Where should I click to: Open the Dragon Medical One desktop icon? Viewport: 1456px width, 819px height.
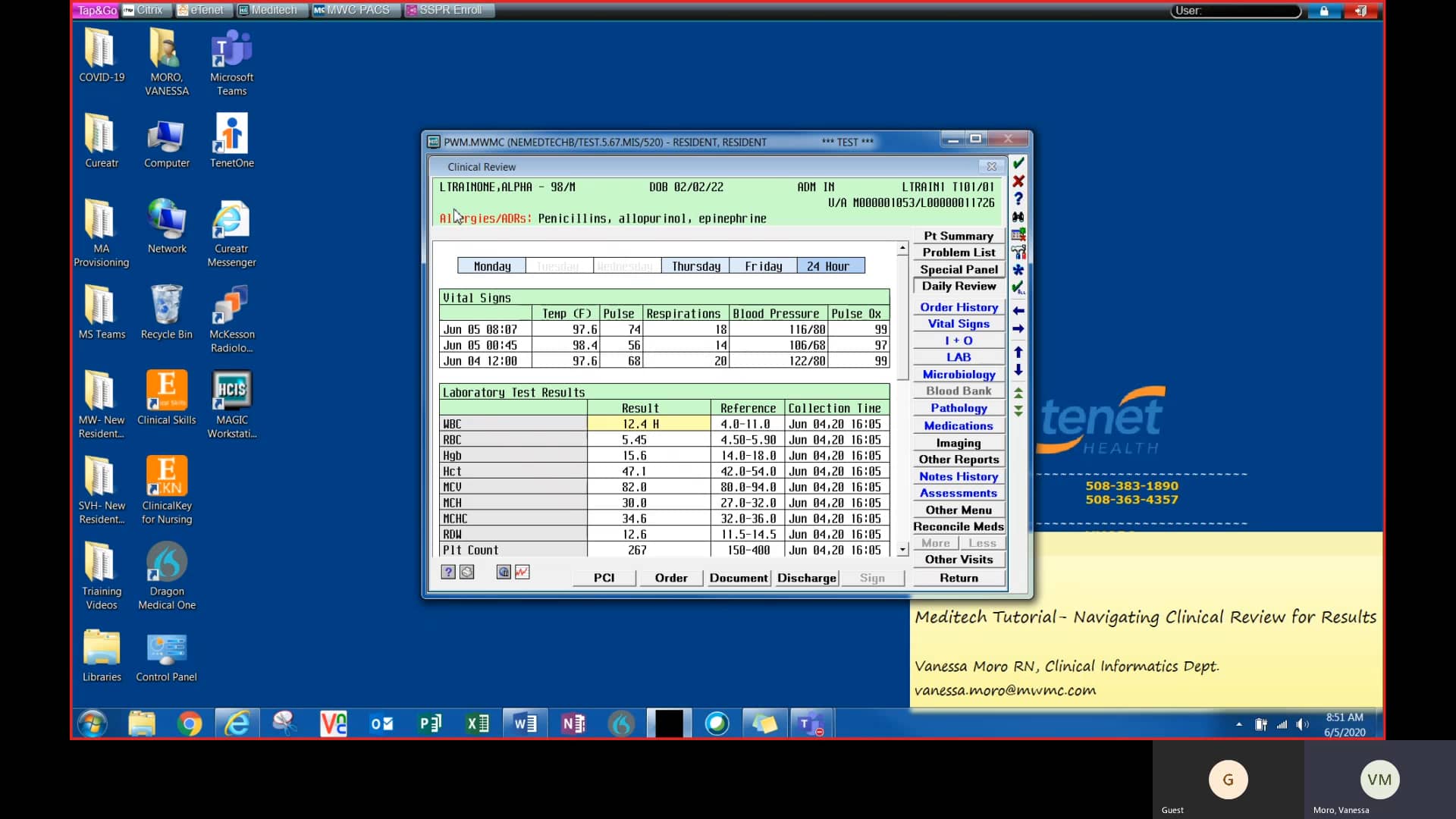click(x=167, y=576)
